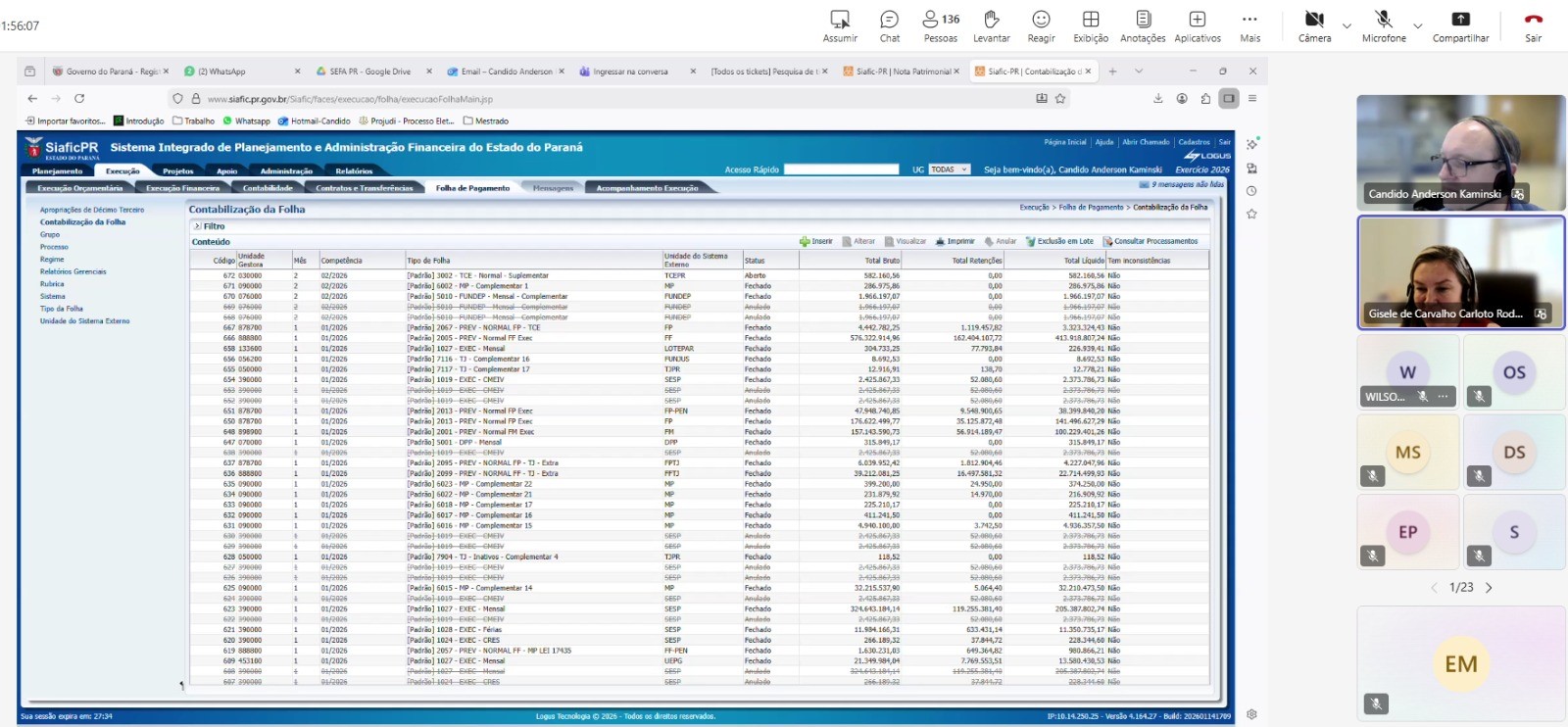Click the Consultar Processamentos button
The image size is (1568, 727).
click(1151, 241)
